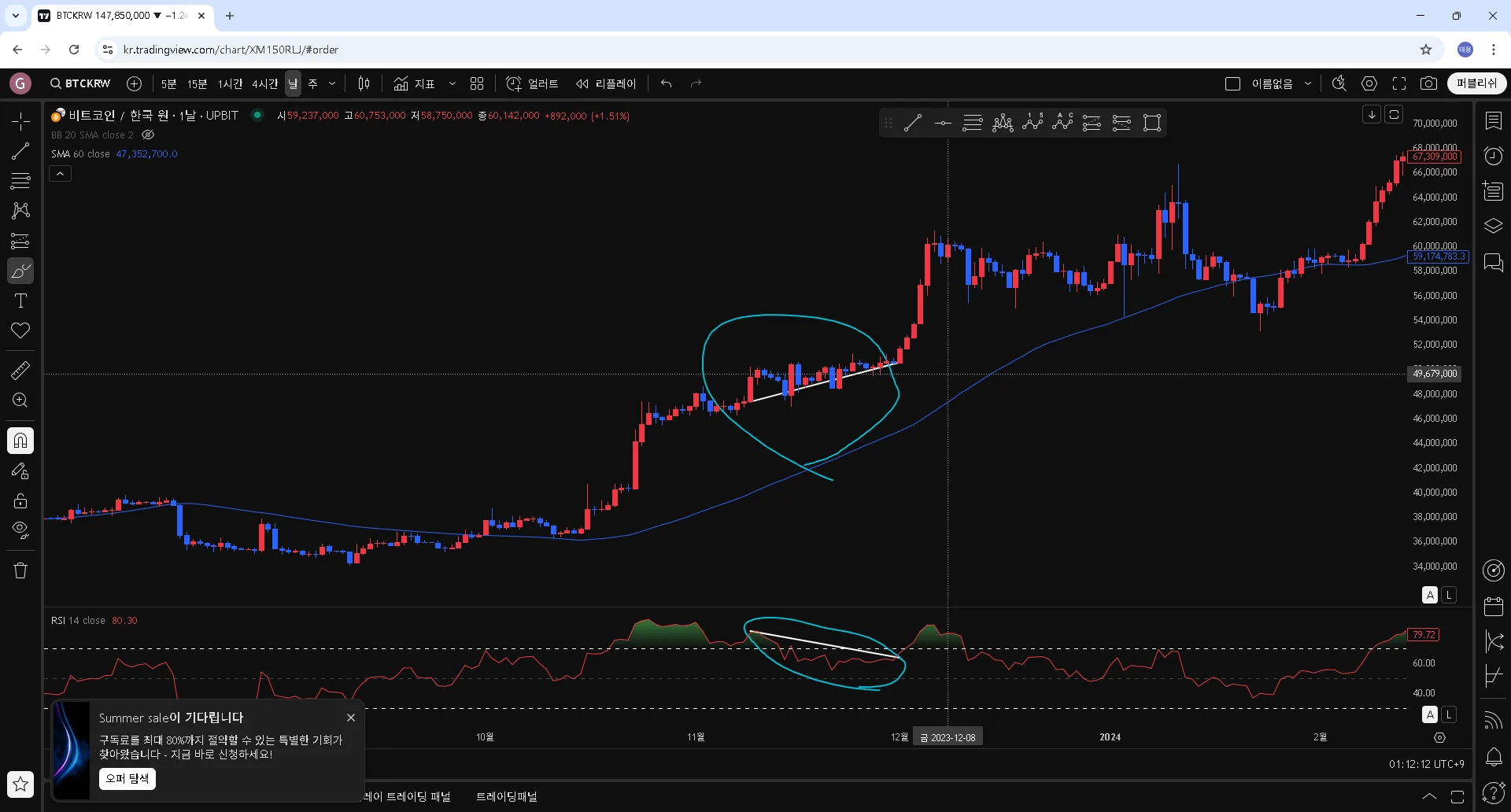Open the forecasting and measurement tools
Viewport: 1511px width, 812px height.
(x=20, y=241)
